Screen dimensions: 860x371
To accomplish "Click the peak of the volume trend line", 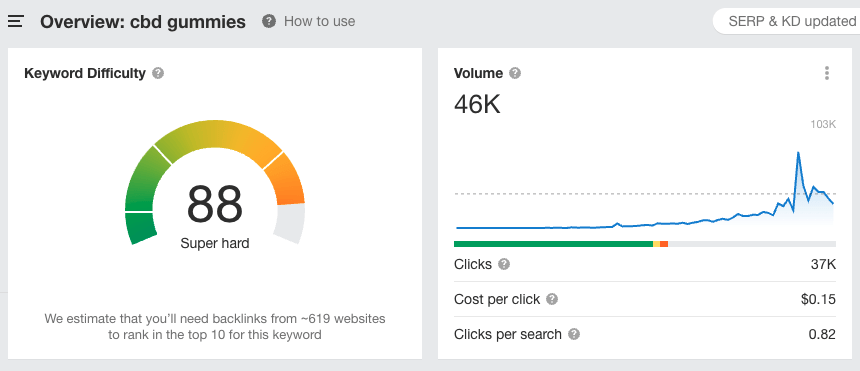I will (797, 153).
